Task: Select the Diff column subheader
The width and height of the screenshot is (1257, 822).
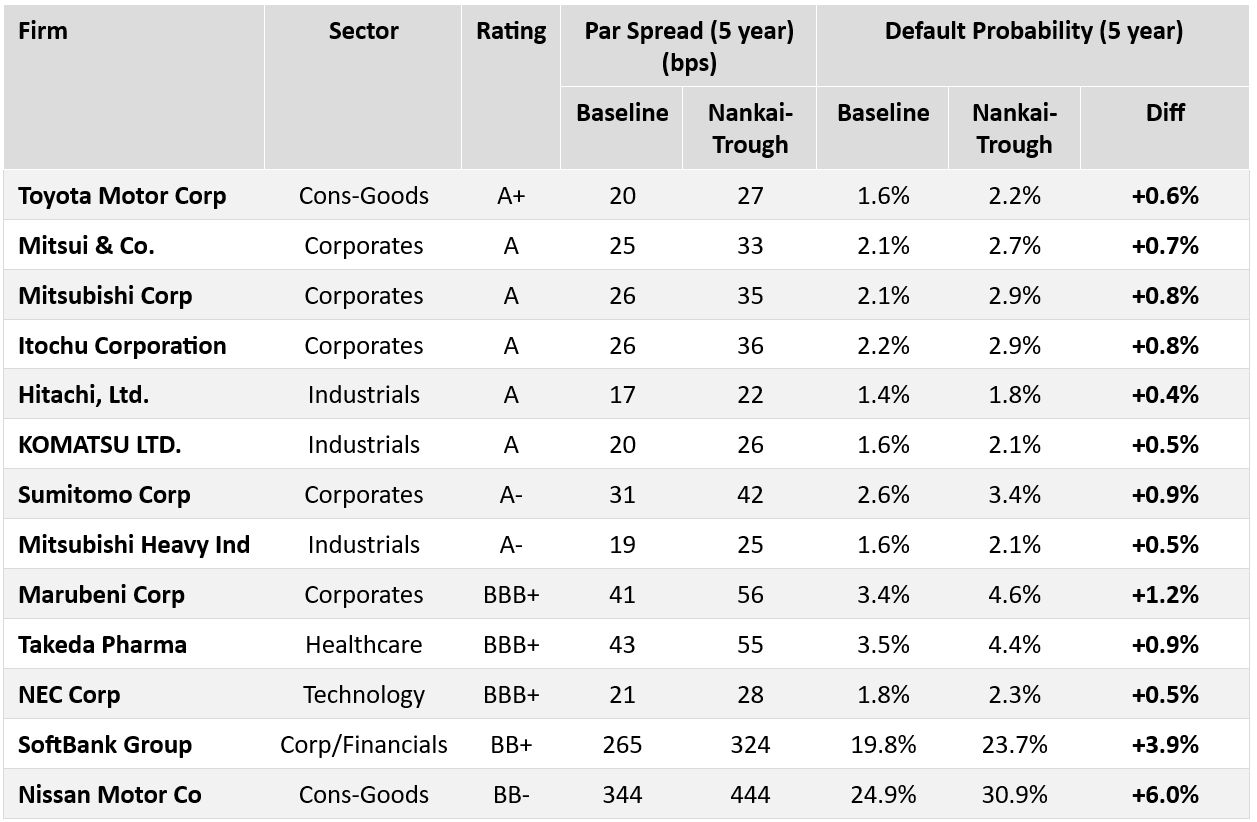Action: pos(1165,112)
